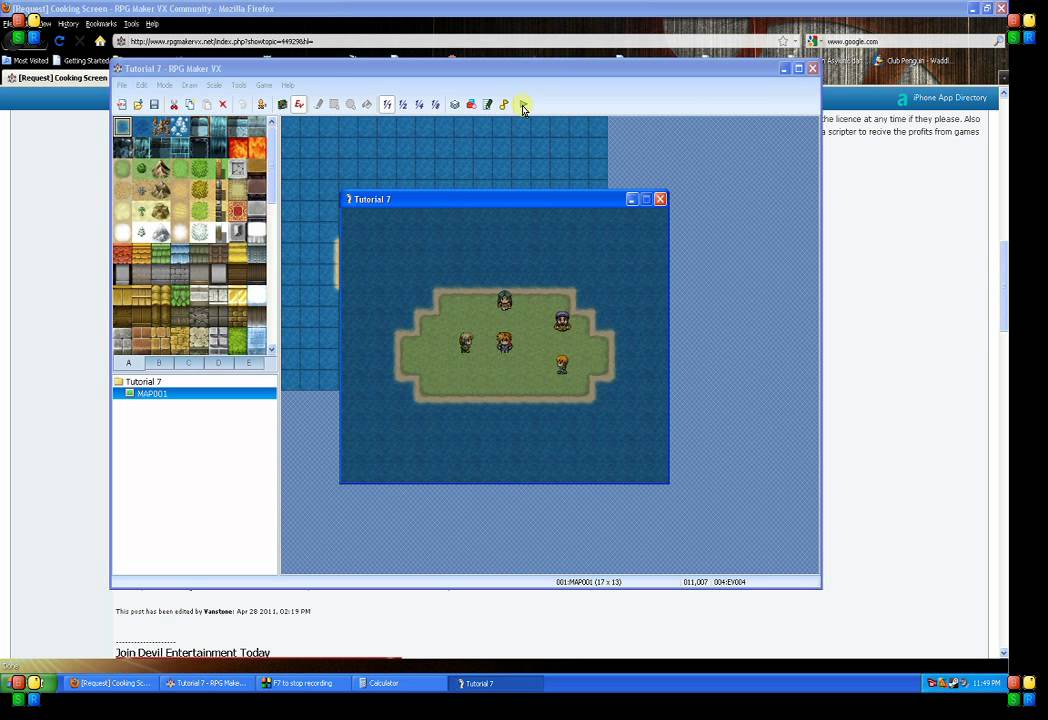Click the bookmark star in address bar
This screenshot has height=720, width=1048.
[783, 41]
